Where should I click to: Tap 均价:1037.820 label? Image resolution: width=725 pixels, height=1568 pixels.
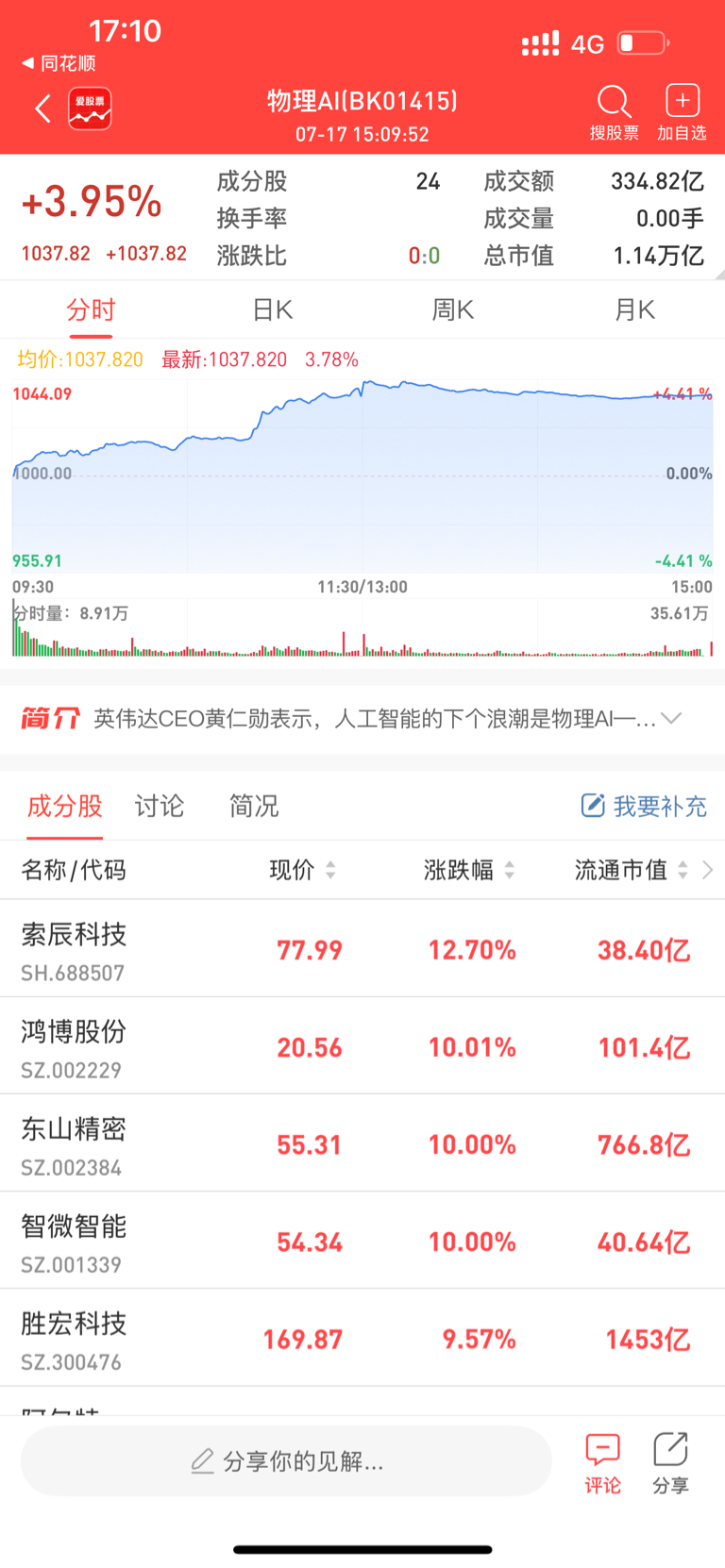(x=80, y=359)
